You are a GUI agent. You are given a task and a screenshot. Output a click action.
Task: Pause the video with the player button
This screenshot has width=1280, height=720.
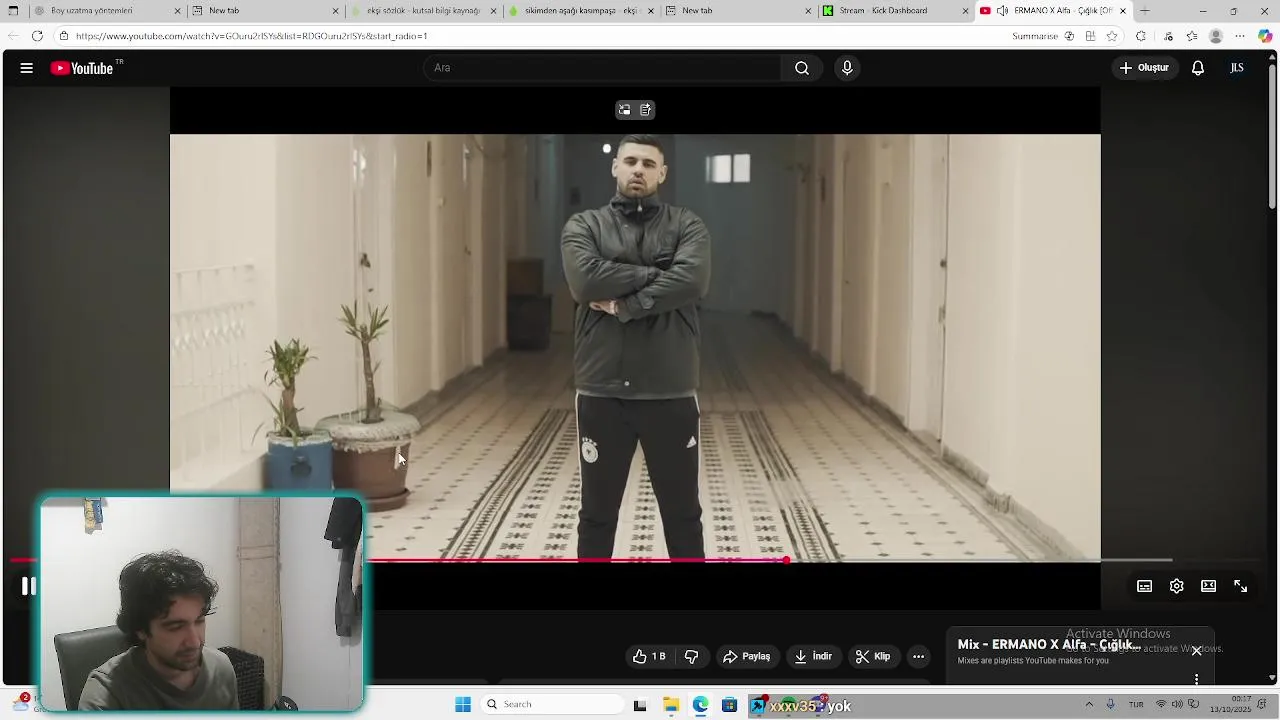pos(29,586)
